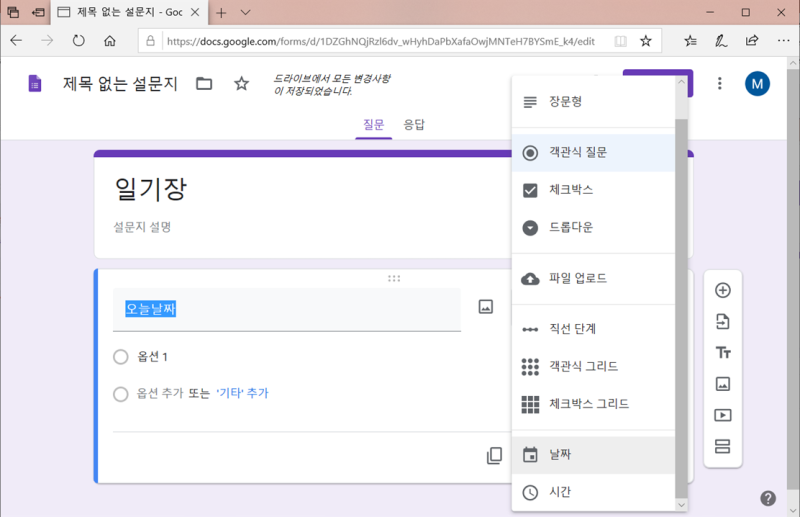Switch to the 질문 tab
Viewport: 800px width, 517px height.
click(x=373, y=125)
